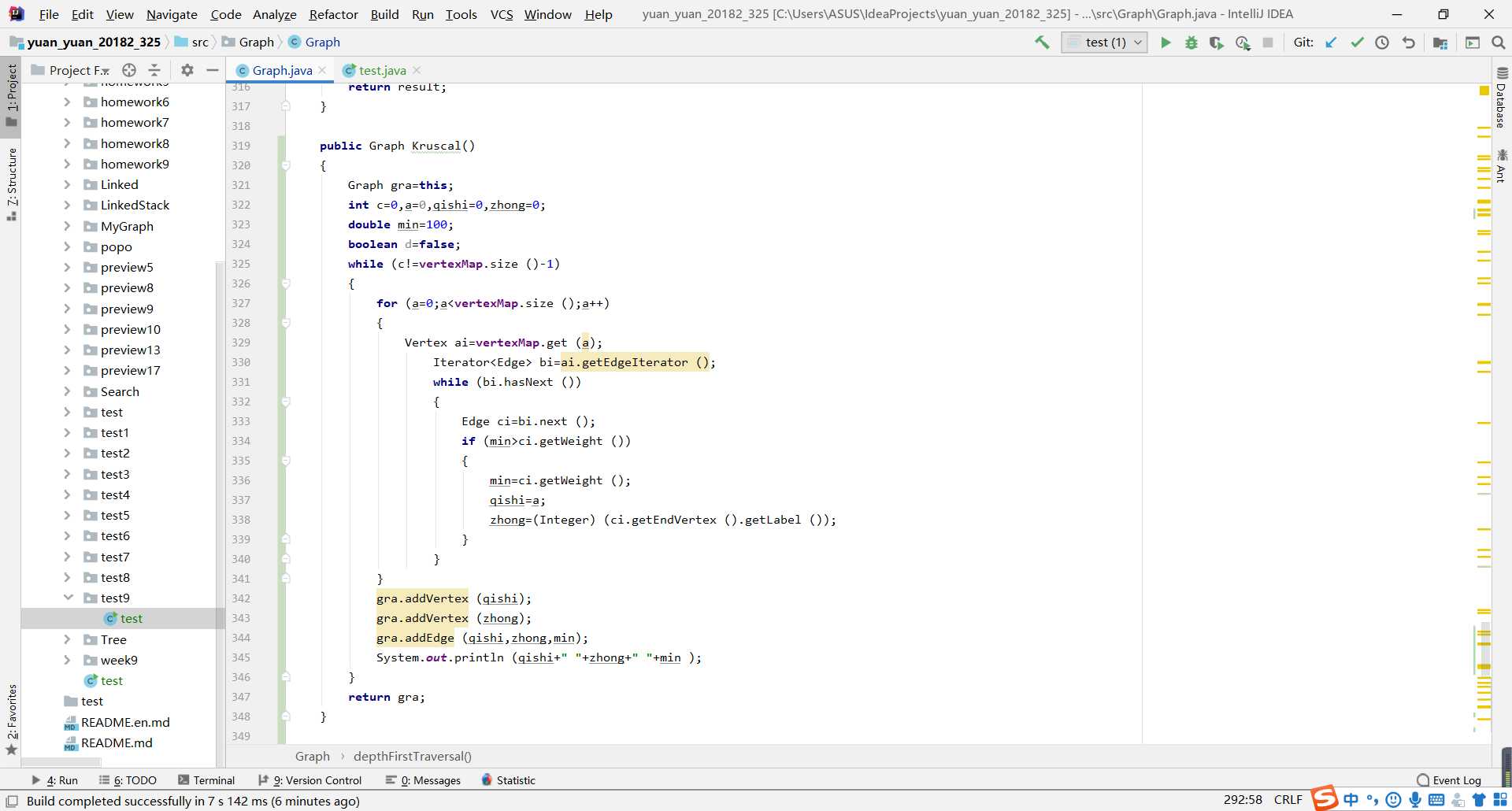Image resolution: width=1512 pixels, height=811 pixels.
Task: Fold the while block at line 326
Action: (286, 283)
